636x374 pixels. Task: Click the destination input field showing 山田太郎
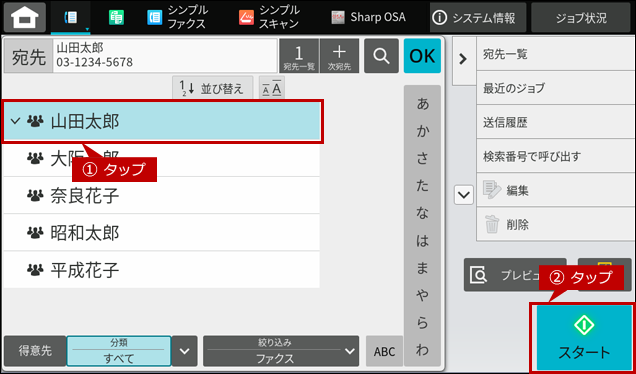pos(165,56)
